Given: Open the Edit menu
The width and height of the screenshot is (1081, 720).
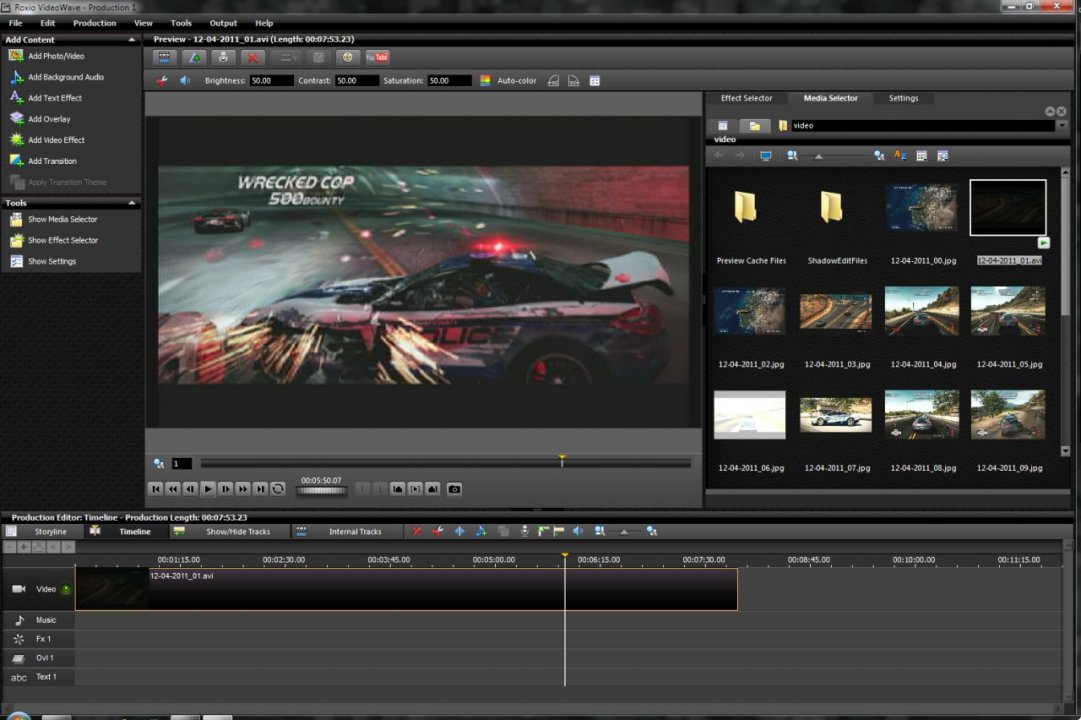Looking at the screenshot, I should coord(48,23).
